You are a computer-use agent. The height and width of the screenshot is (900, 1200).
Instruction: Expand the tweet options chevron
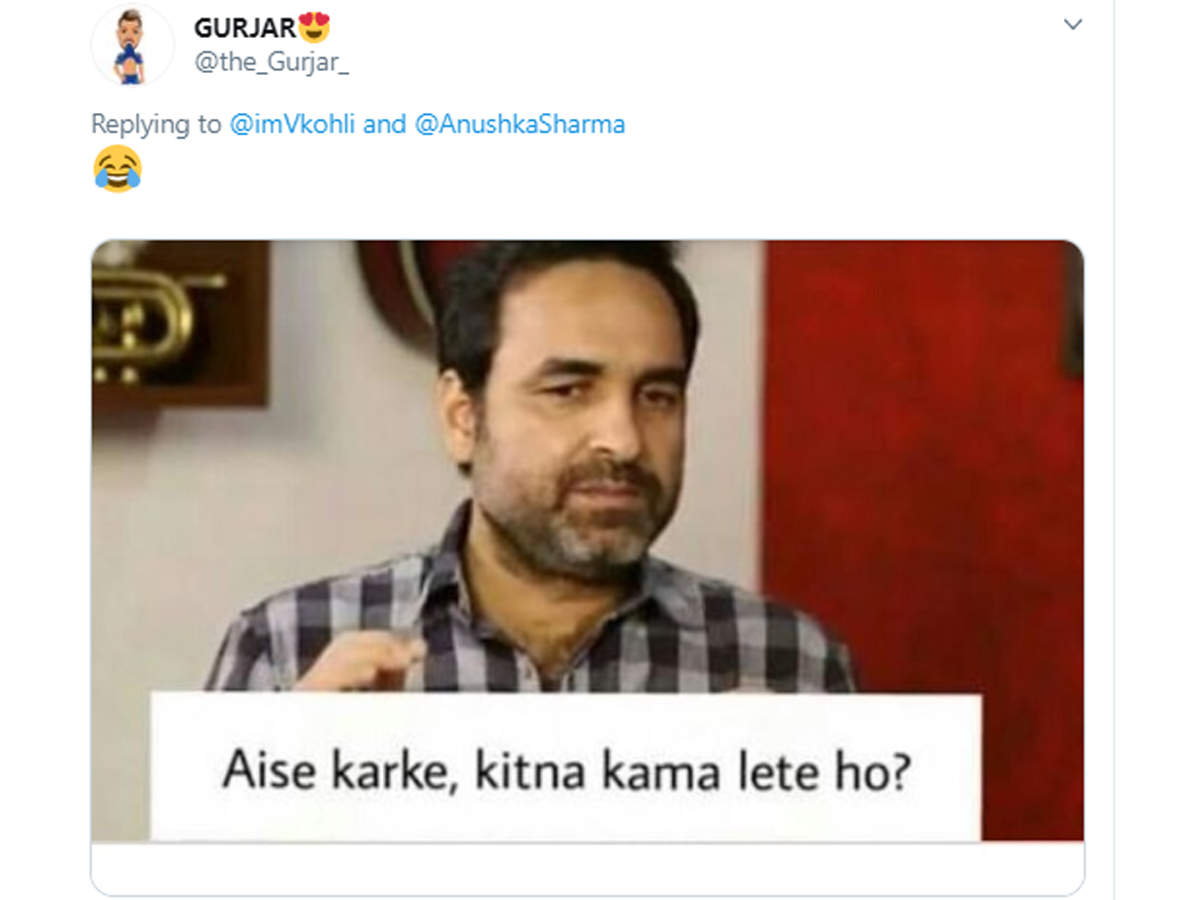[1073, 24]
